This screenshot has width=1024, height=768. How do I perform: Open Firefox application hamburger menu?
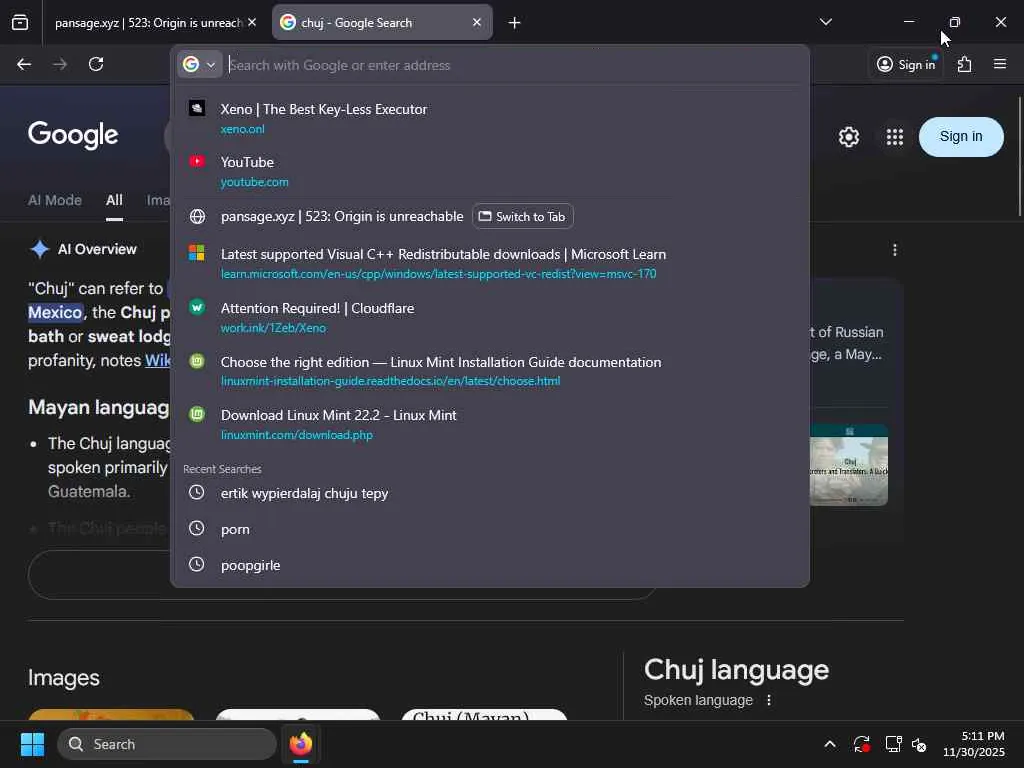tap(1000, 64)
